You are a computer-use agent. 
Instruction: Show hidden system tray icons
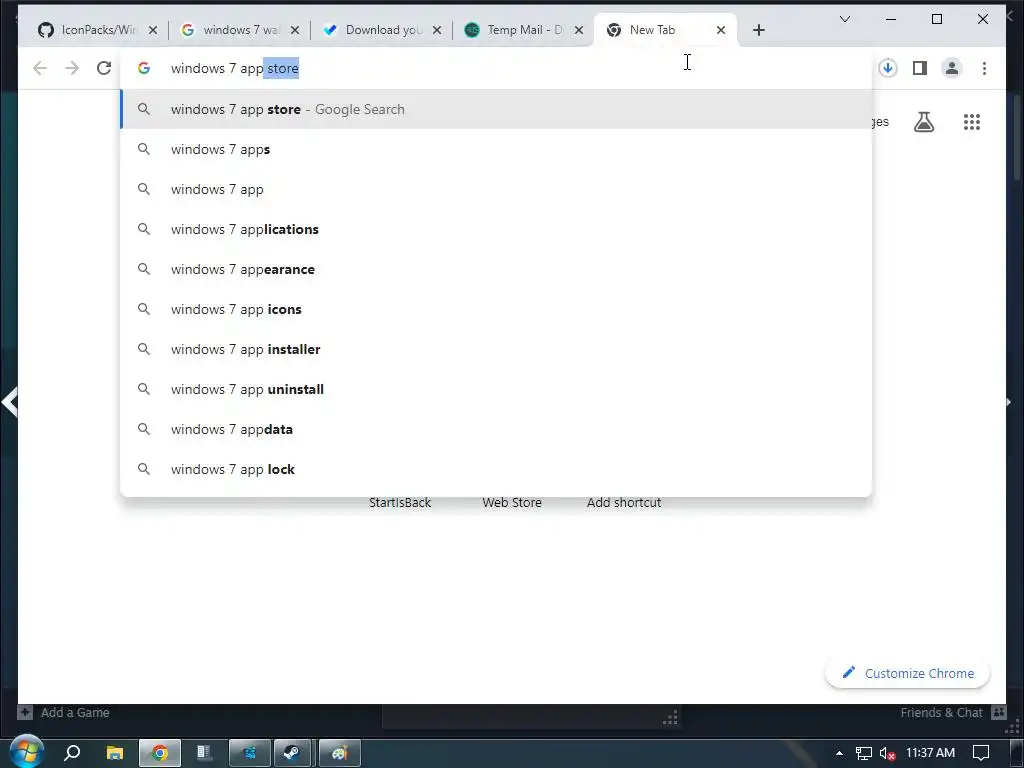839,753
